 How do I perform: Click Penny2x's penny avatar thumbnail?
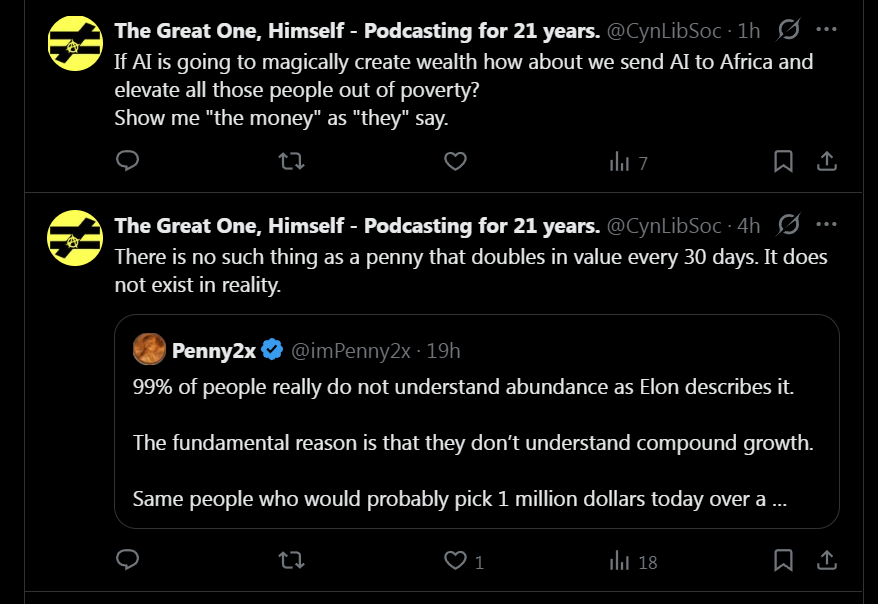pos(149,350)
